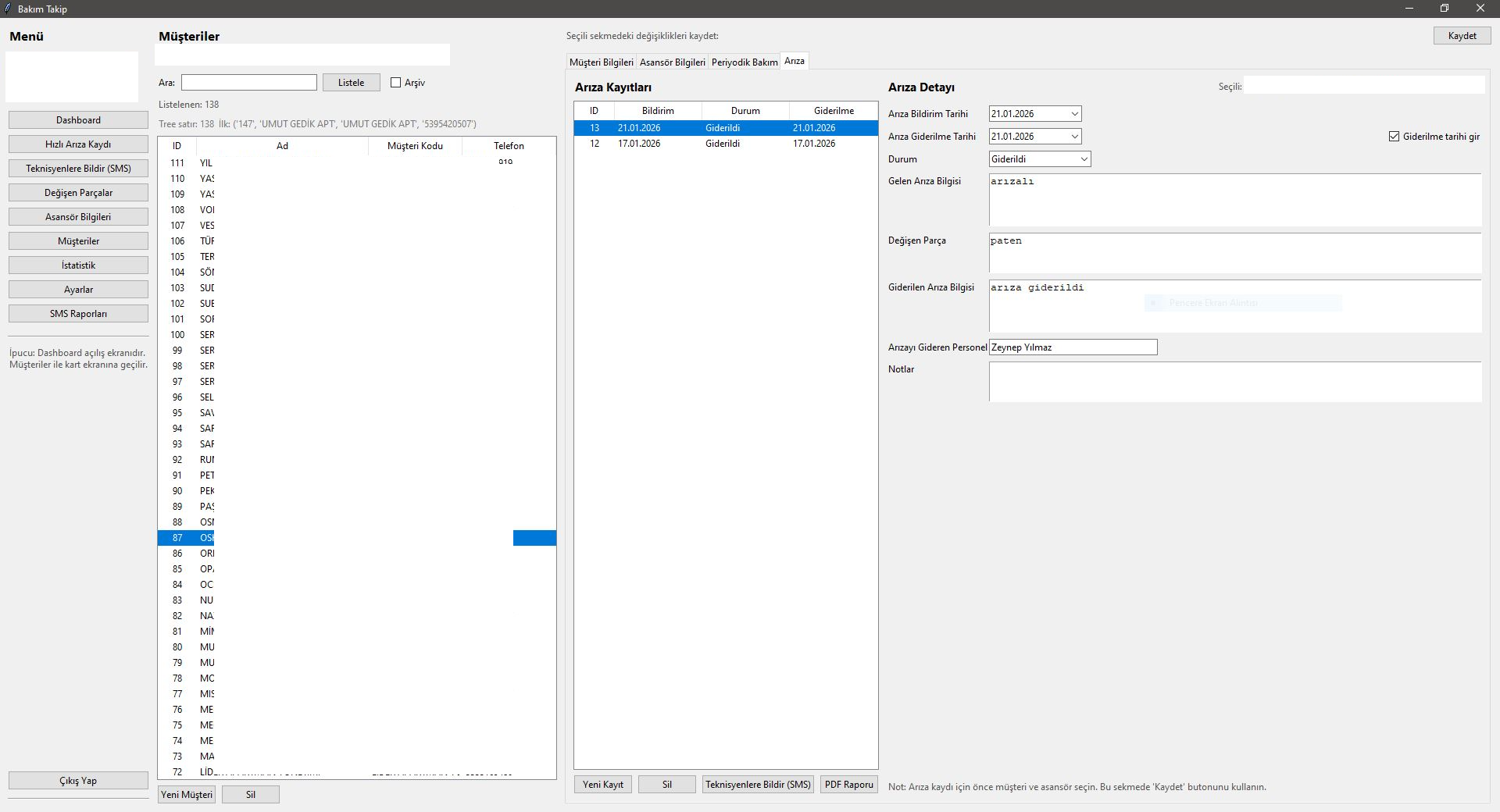Open Arıza Bildirim Tarihi date dropdown

point(1074,114)
